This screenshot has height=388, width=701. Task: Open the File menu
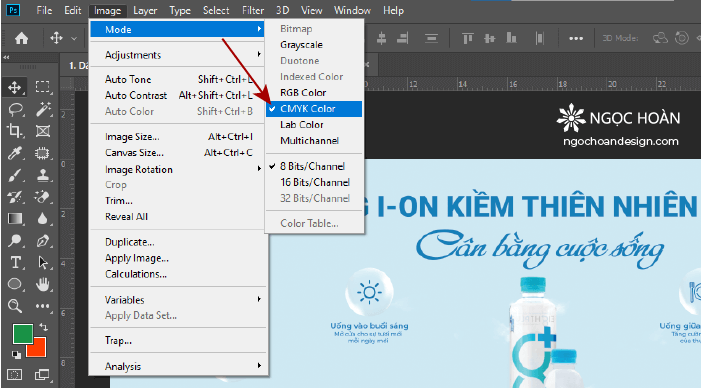coord(44,10)
